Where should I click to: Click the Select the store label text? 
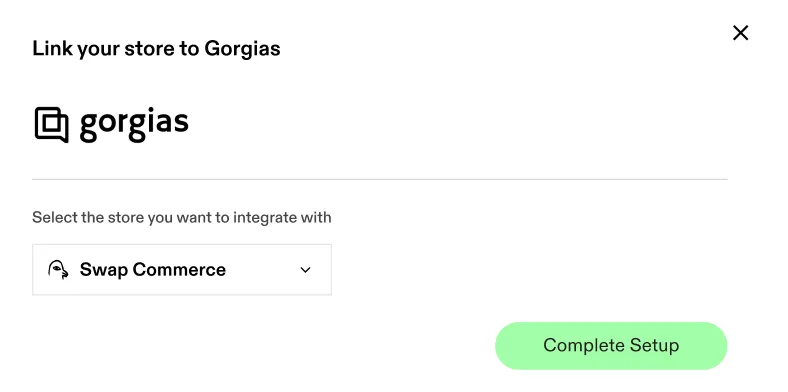(x=181, y=218)
